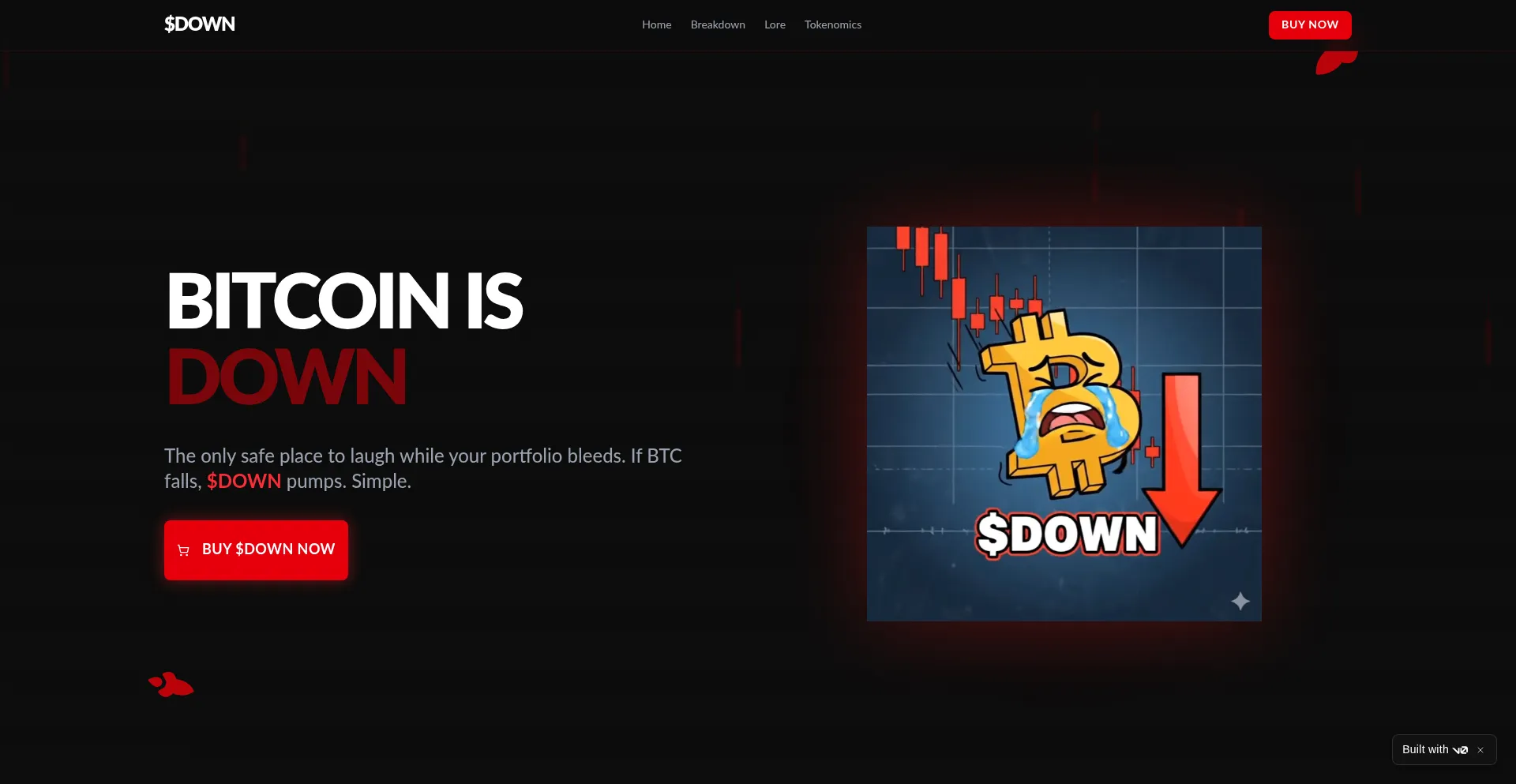Open the Home nav link
This screenshot has width=1516, height=784.
pyautogui.click(x=656, y=24)
